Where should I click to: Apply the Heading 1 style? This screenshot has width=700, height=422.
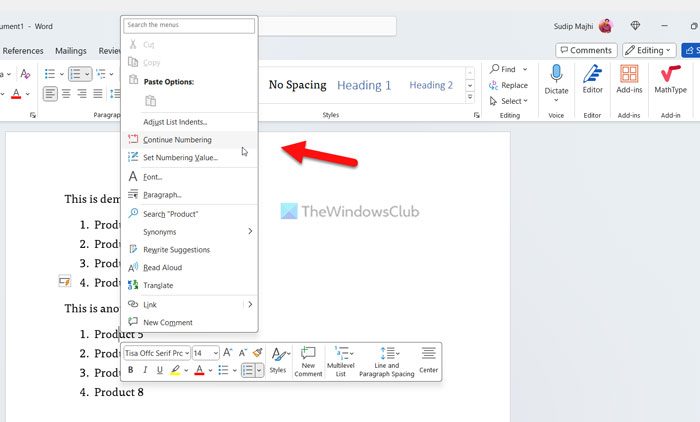(364, 85)
